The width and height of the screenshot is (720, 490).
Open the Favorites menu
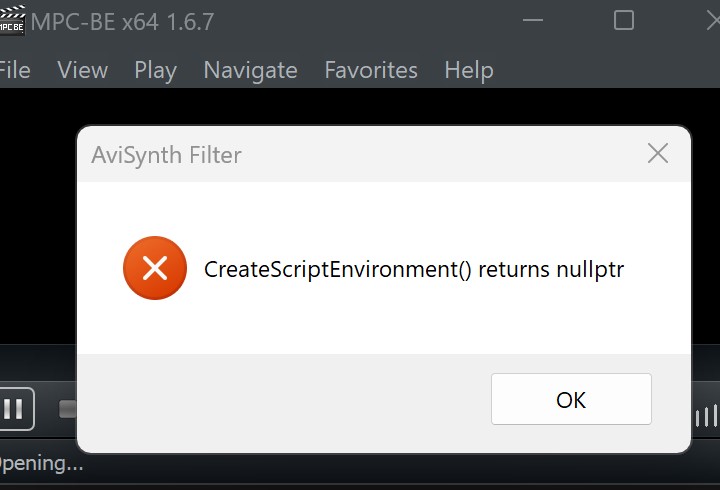click(371, 70)
